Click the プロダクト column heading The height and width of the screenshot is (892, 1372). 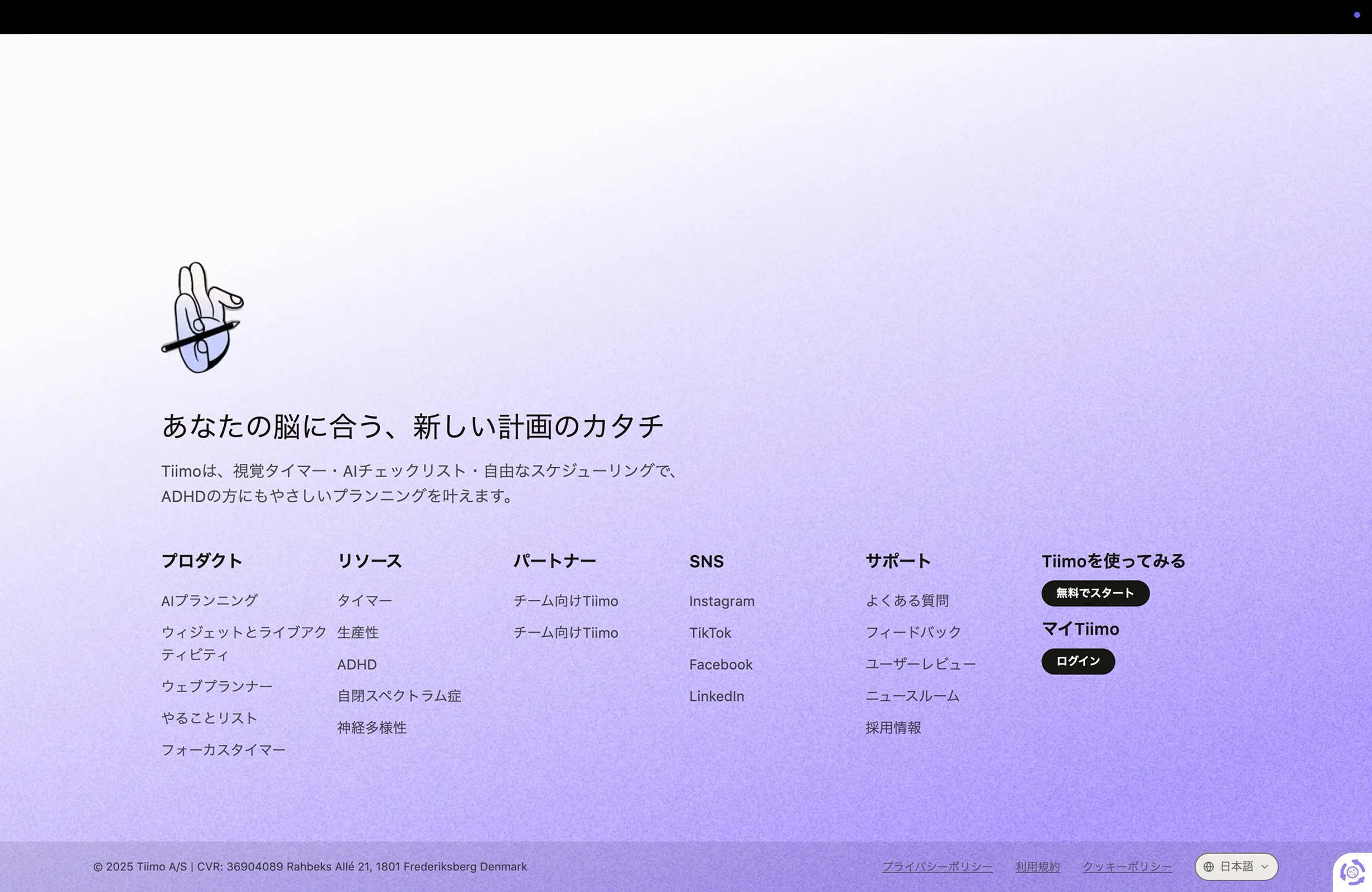pos(202,561)
